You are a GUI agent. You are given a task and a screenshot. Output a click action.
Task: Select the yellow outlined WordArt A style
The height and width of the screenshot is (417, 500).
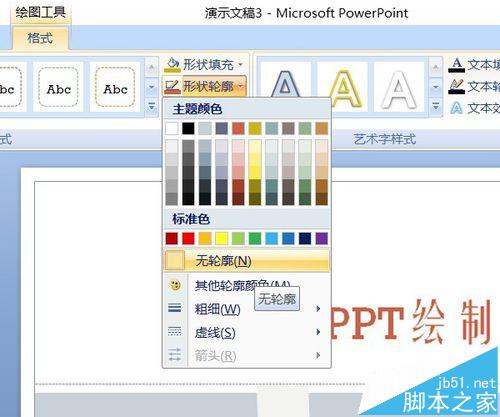343,87
